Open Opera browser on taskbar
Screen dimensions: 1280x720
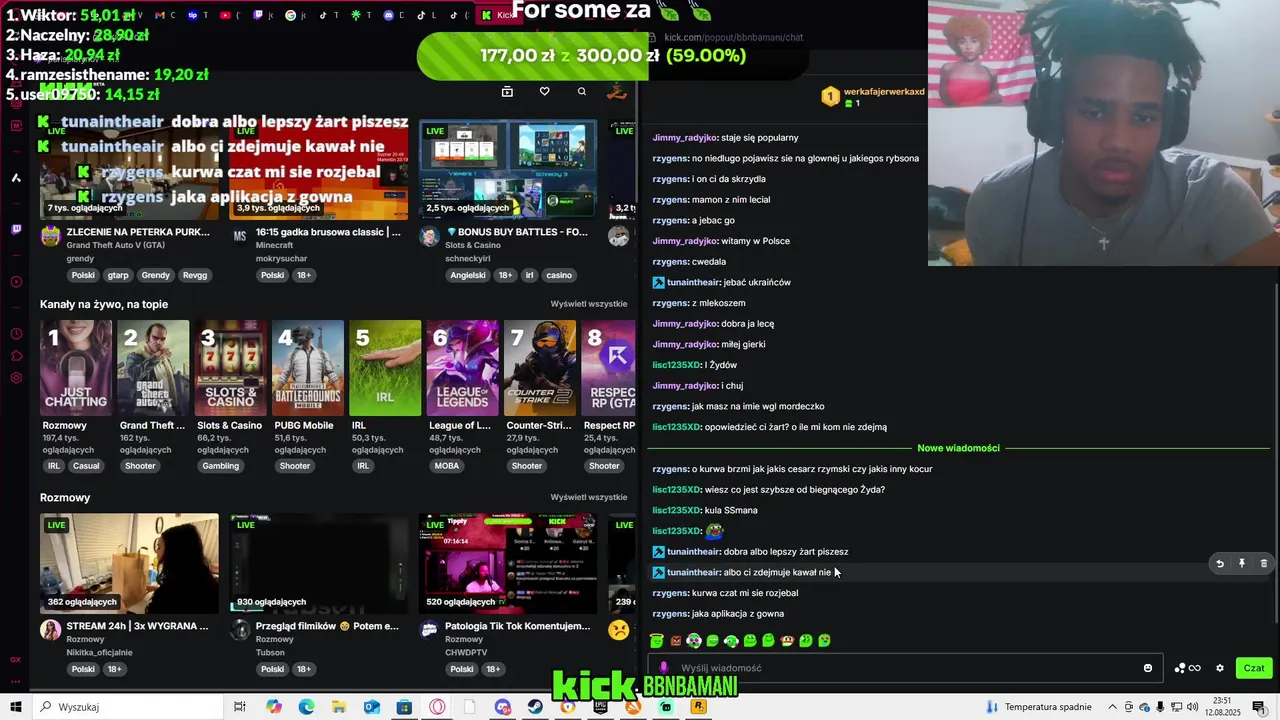[x=437, y=707]
